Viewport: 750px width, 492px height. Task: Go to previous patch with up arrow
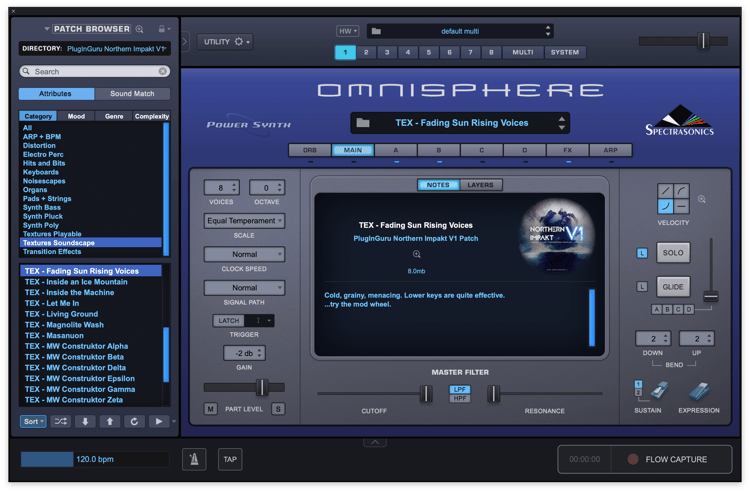[x=110, y=421]
